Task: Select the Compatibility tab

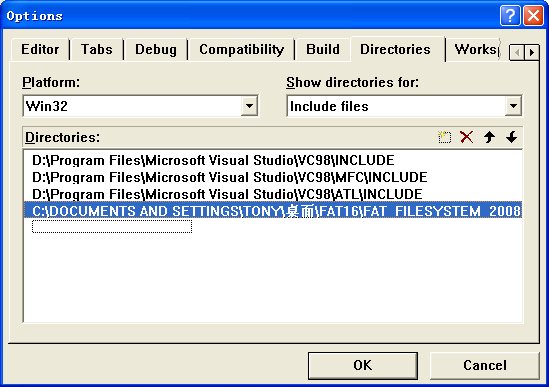Action: (241, 49)
